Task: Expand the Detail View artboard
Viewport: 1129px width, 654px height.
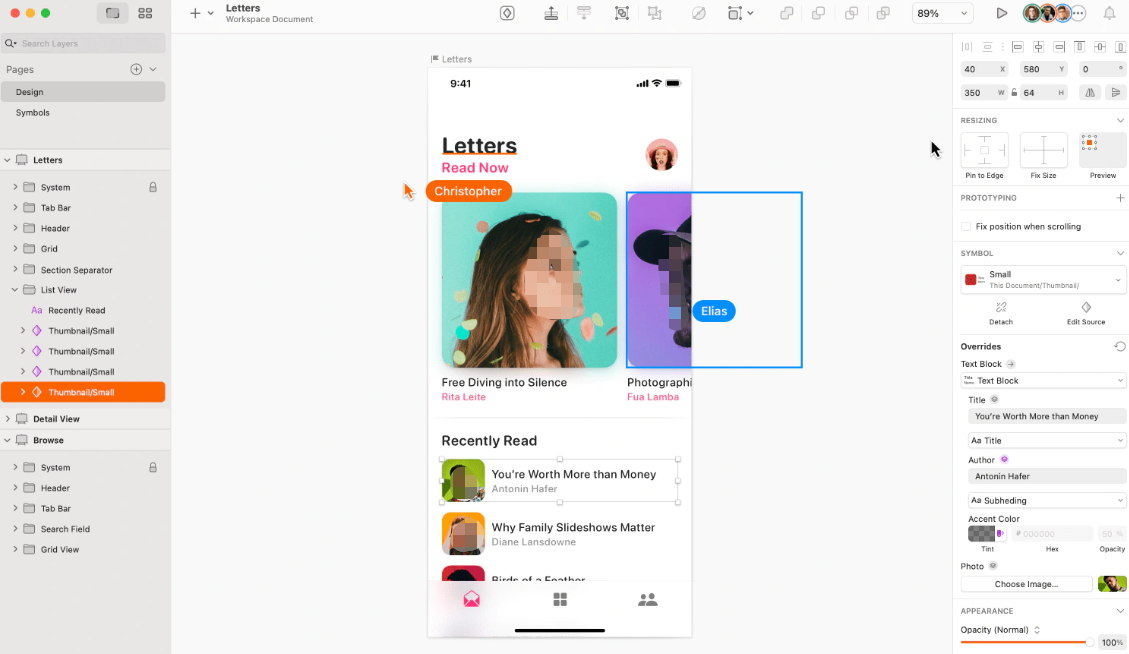Action: click(x=7, y=418)
